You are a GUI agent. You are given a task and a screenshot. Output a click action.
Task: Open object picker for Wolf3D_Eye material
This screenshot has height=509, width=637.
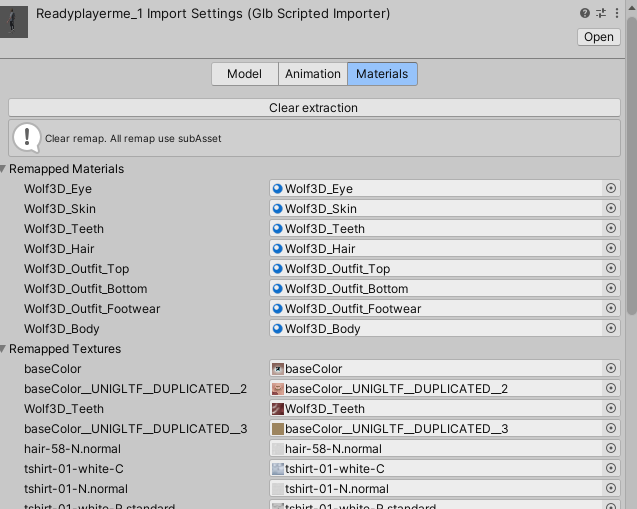(x=611, y=188)
